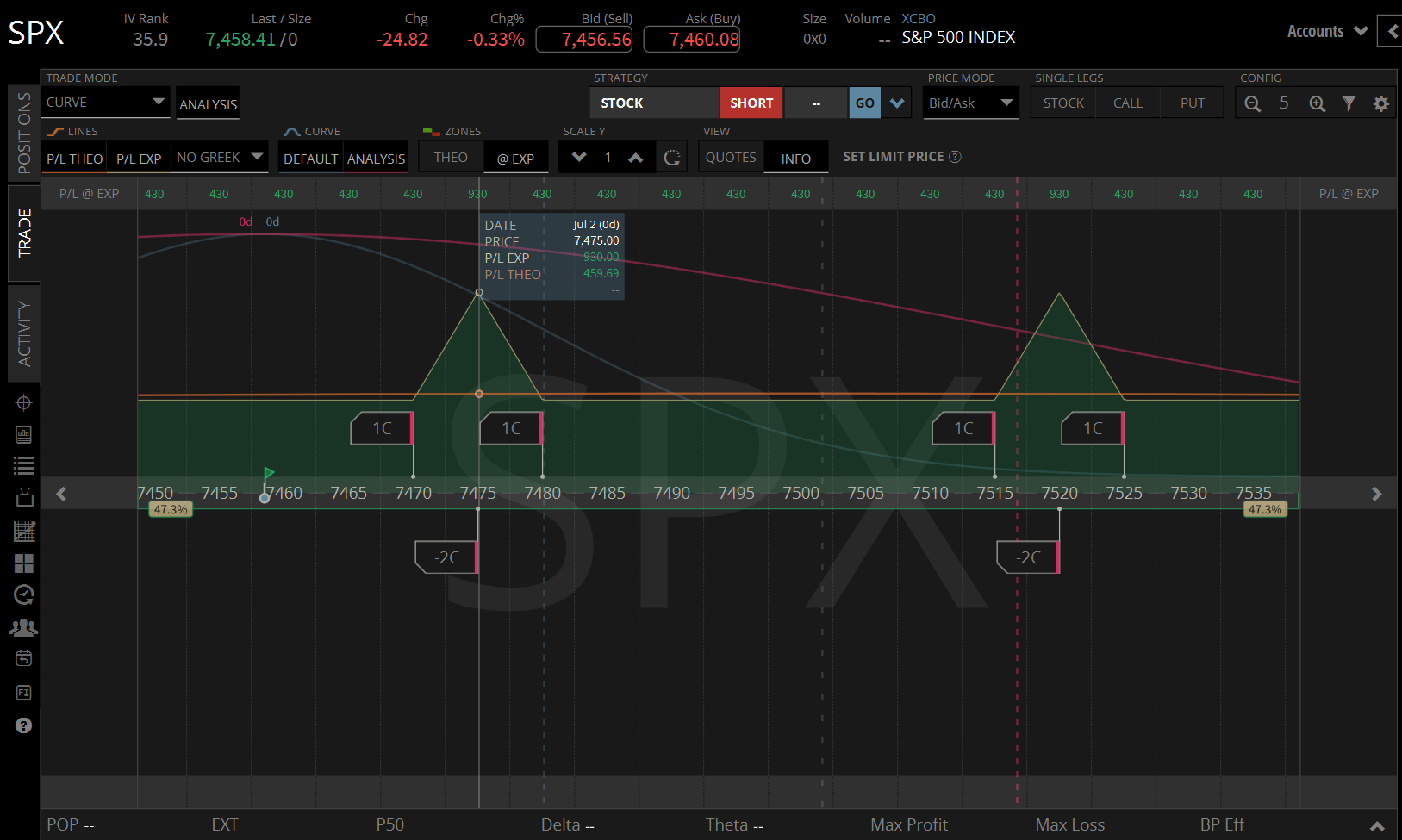Open the filter funnel in Config
The height and width of the screenshot is (840, 1402).
pyautogui.click(x=1349, y=103)
